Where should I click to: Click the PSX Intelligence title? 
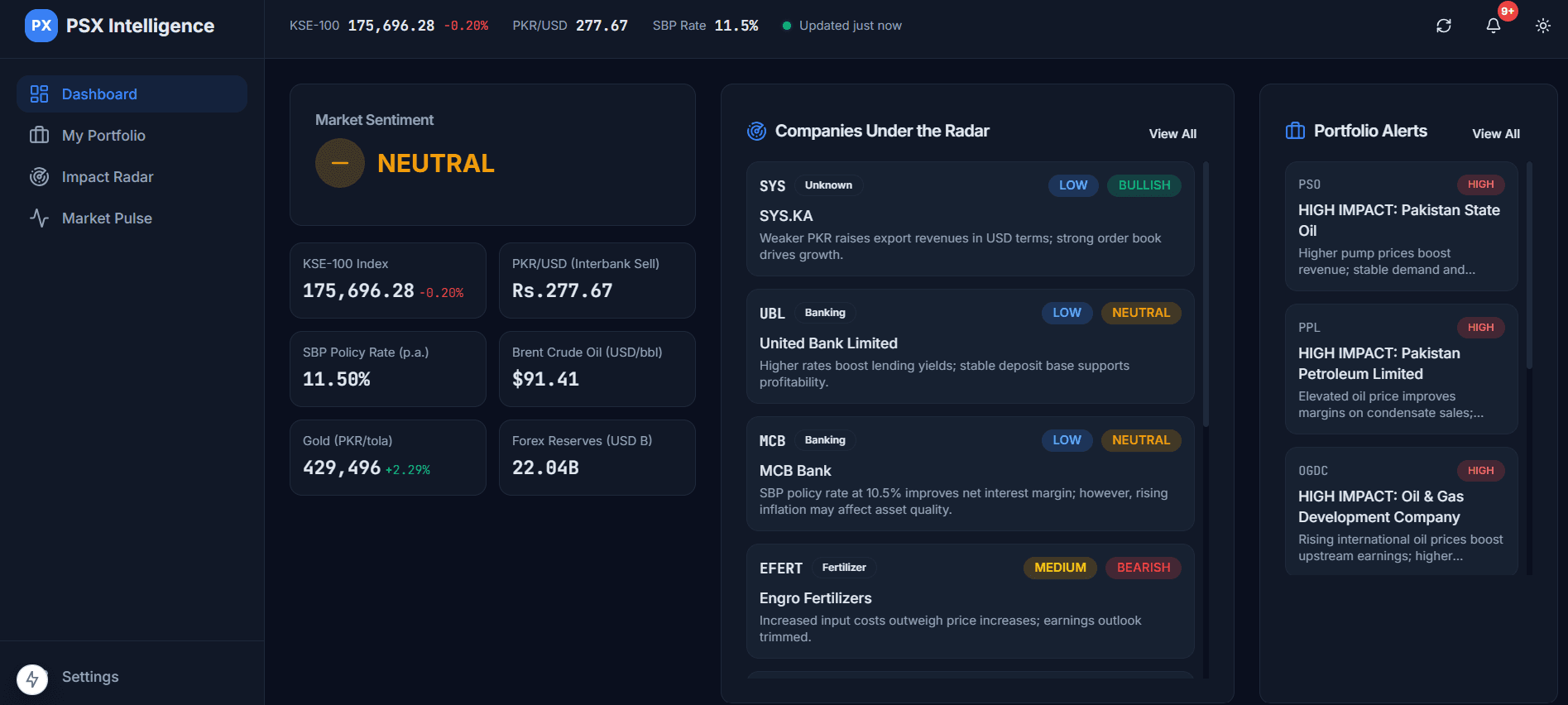(140, 26)
